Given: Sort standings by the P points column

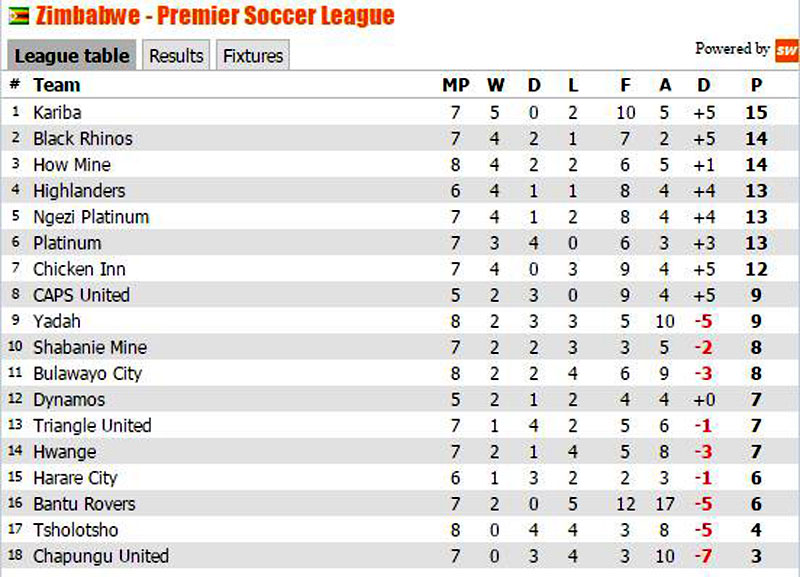Looking at the screenshot, I should point(757,85).
